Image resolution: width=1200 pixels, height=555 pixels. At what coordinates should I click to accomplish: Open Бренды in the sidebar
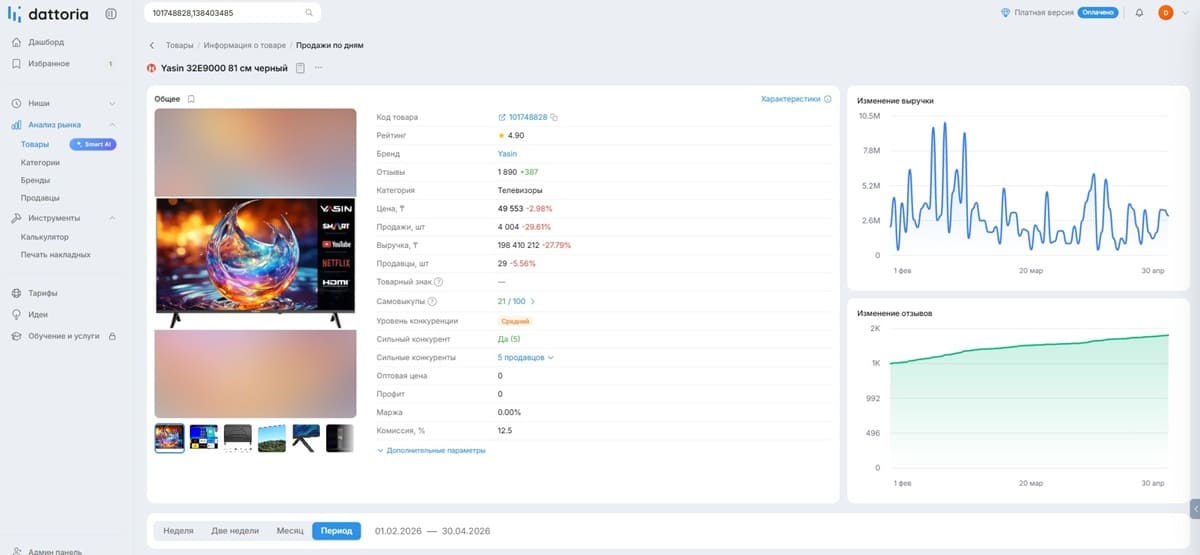pyautogui.click(x=36, y=181)
